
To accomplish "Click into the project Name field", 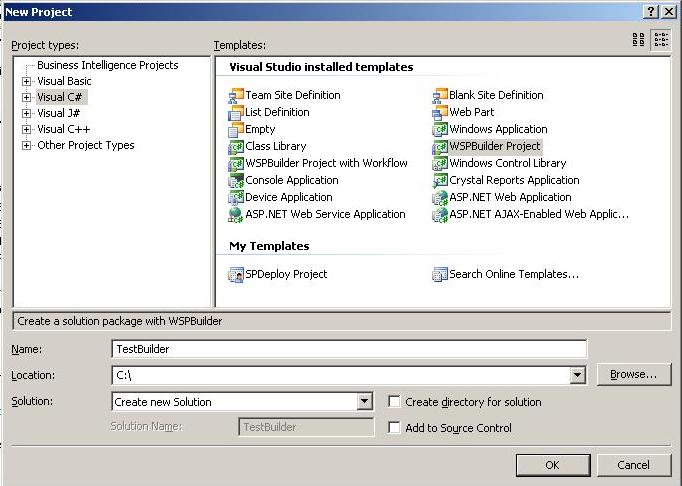I will (x=349, y=349).
